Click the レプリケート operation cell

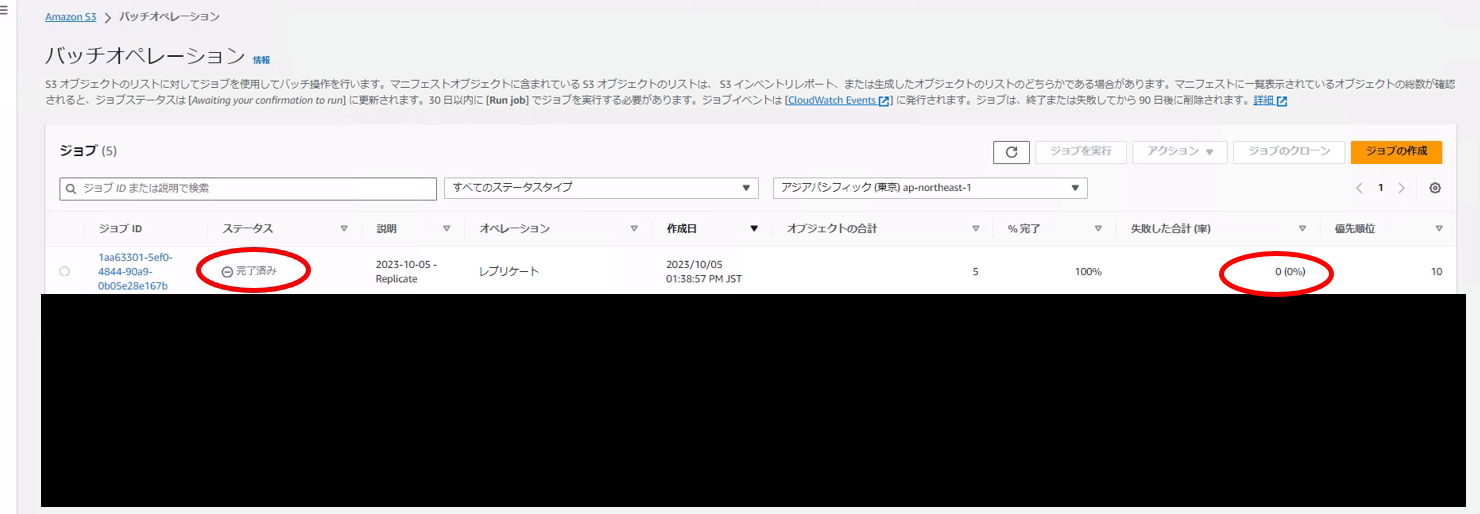tap(509, 272)
